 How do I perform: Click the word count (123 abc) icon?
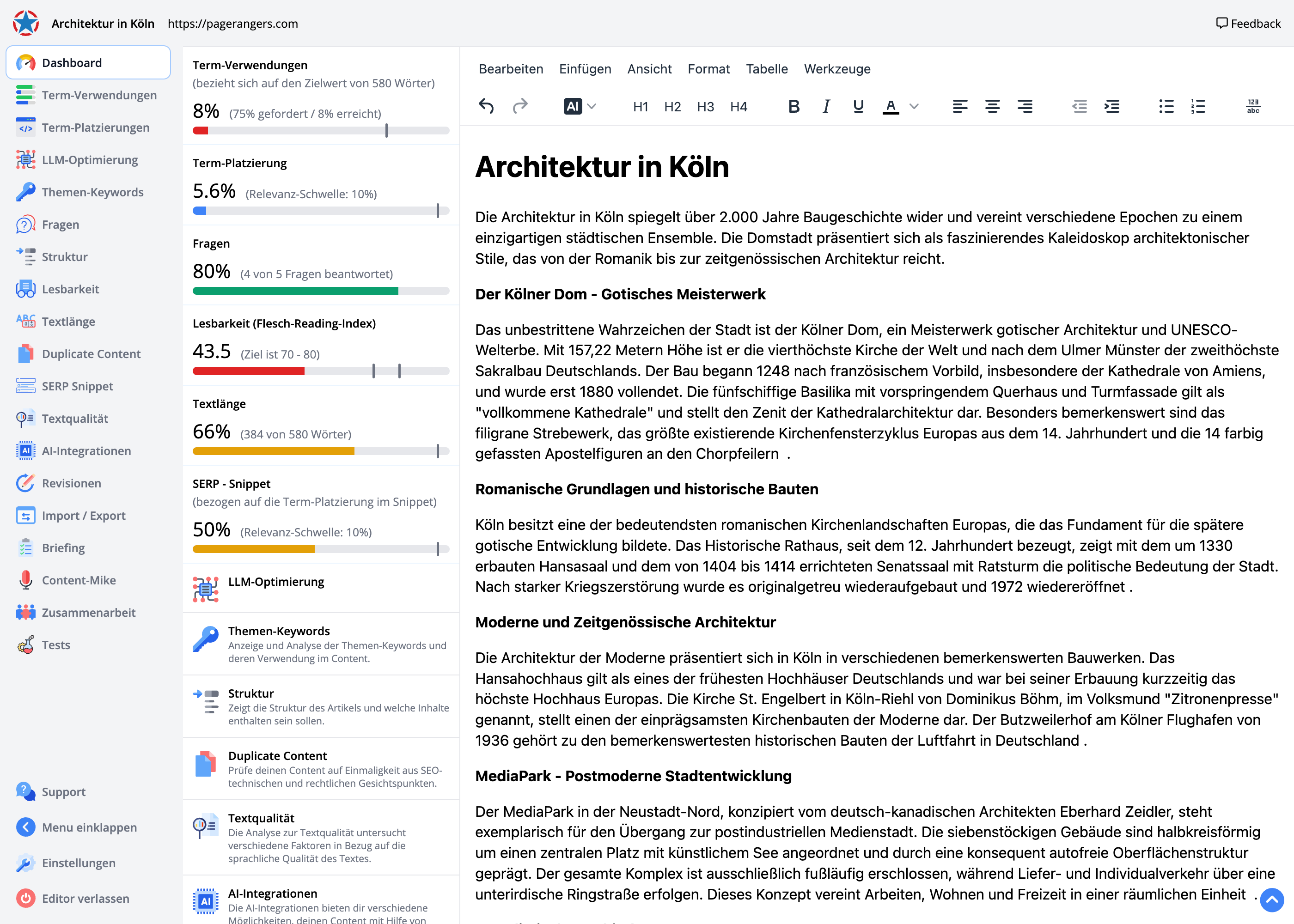click(x=1253, y=106)
